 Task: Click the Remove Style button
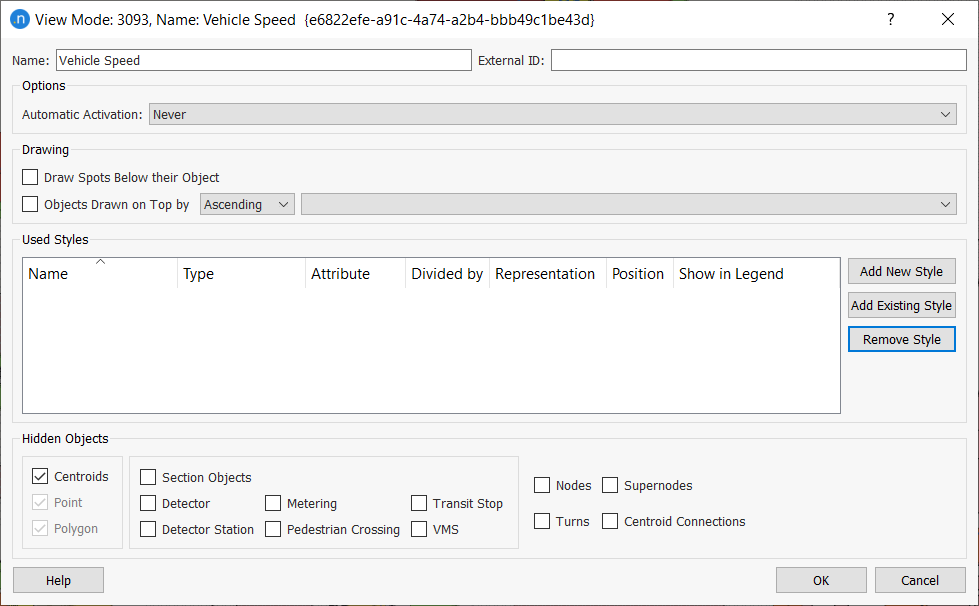coord(901,340)
